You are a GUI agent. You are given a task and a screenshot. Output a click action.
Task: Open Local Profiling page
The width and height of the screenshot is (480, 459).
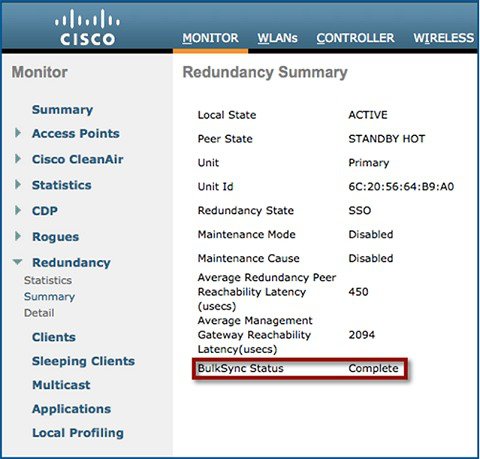pos(78,433)
